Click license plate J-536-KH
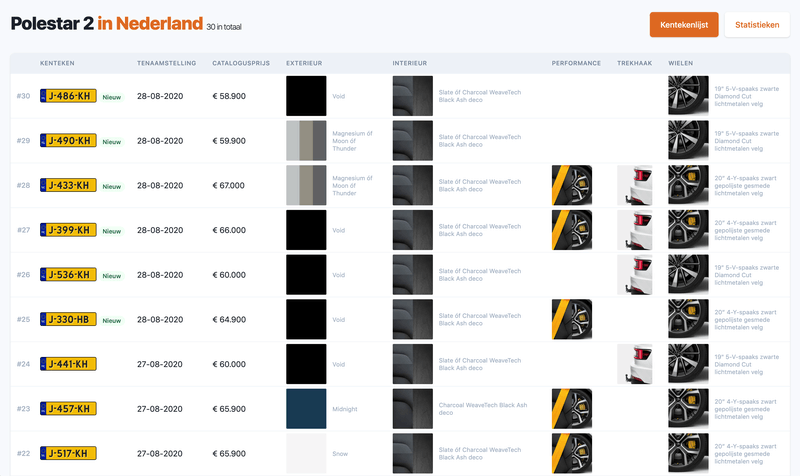800x476 pixels. click(68, 274)
